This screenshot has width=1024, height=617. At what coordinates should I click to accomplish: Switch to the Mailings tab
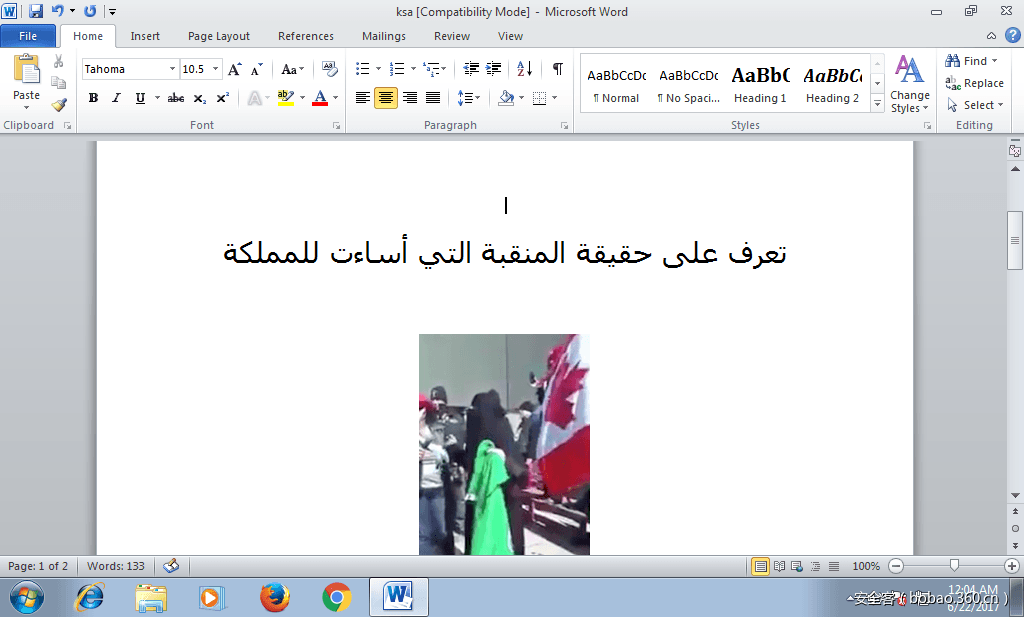(383, 36)
